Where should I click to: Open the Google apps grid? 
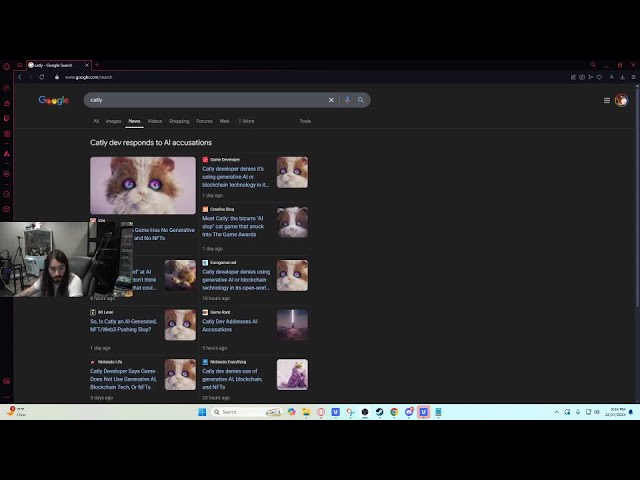(606, 100)
